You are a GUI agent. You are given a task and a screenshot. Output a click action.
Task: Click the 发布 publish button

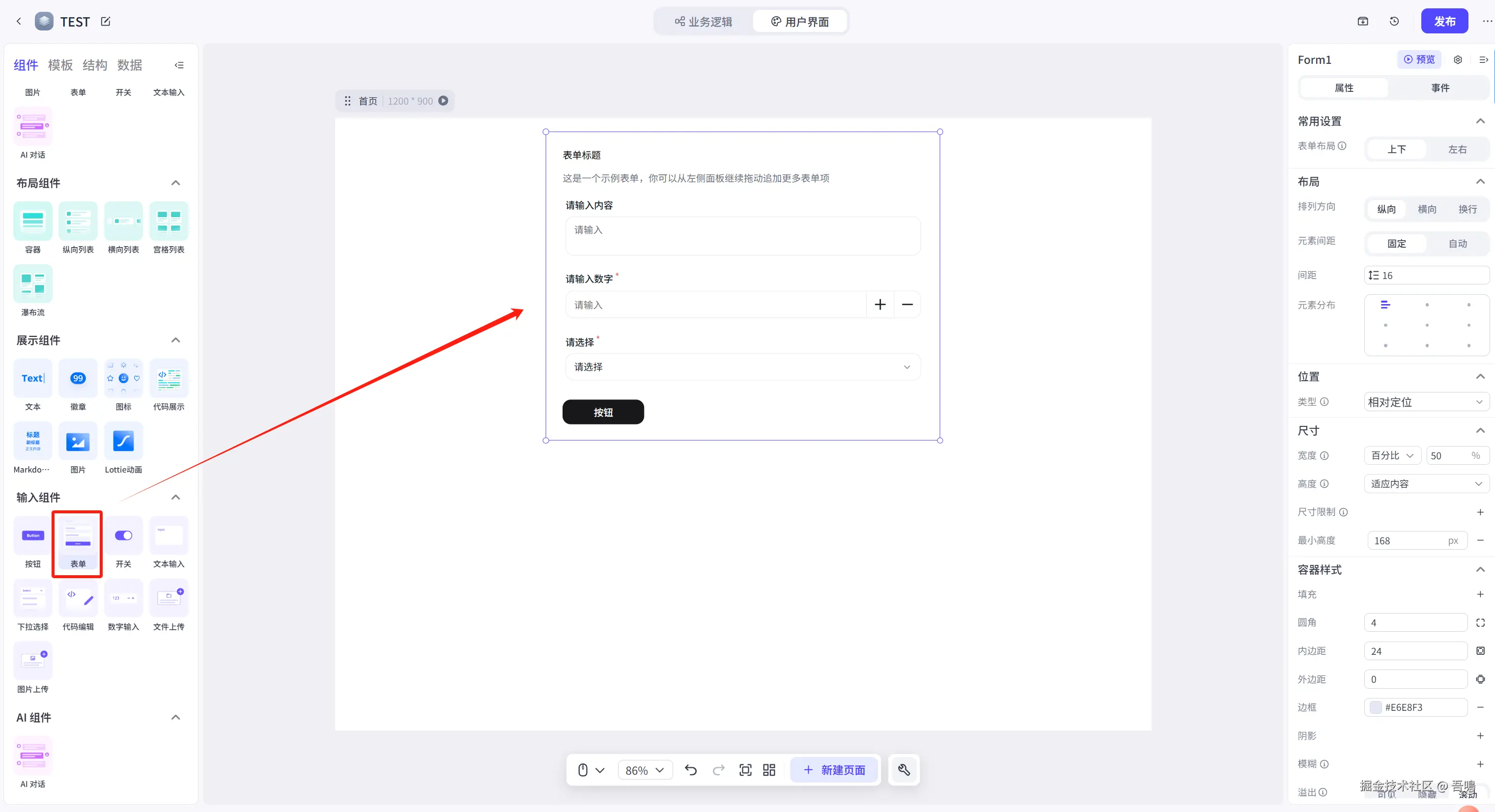1444,22
